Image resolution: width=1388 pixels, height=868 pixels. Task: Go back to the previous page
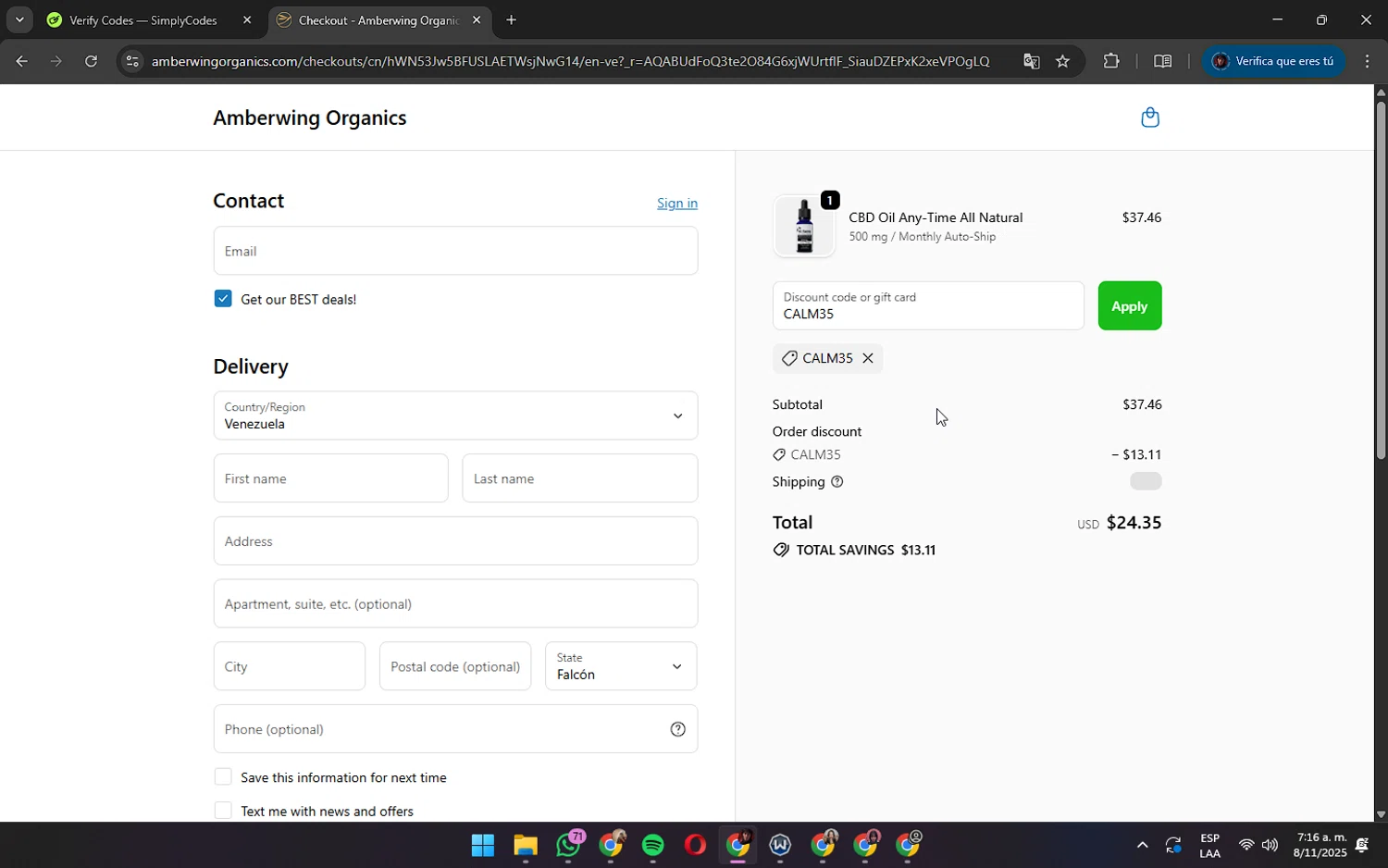21,61
